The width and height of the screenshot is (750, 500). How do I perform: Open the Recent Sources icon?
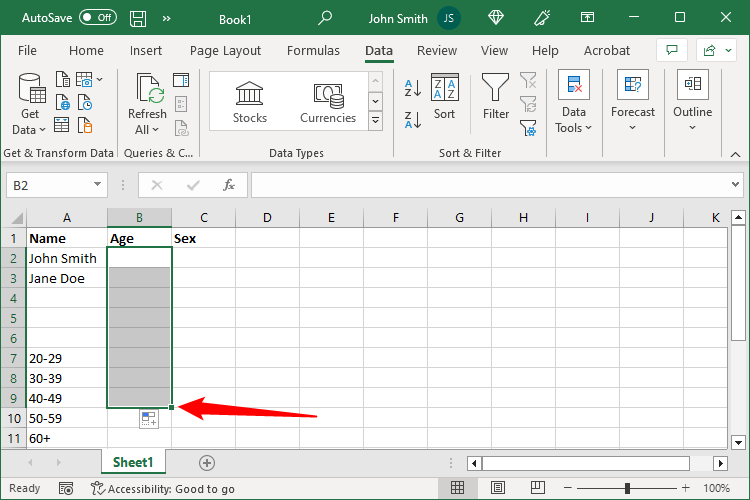pyautogui.click(x=85, y=102)
